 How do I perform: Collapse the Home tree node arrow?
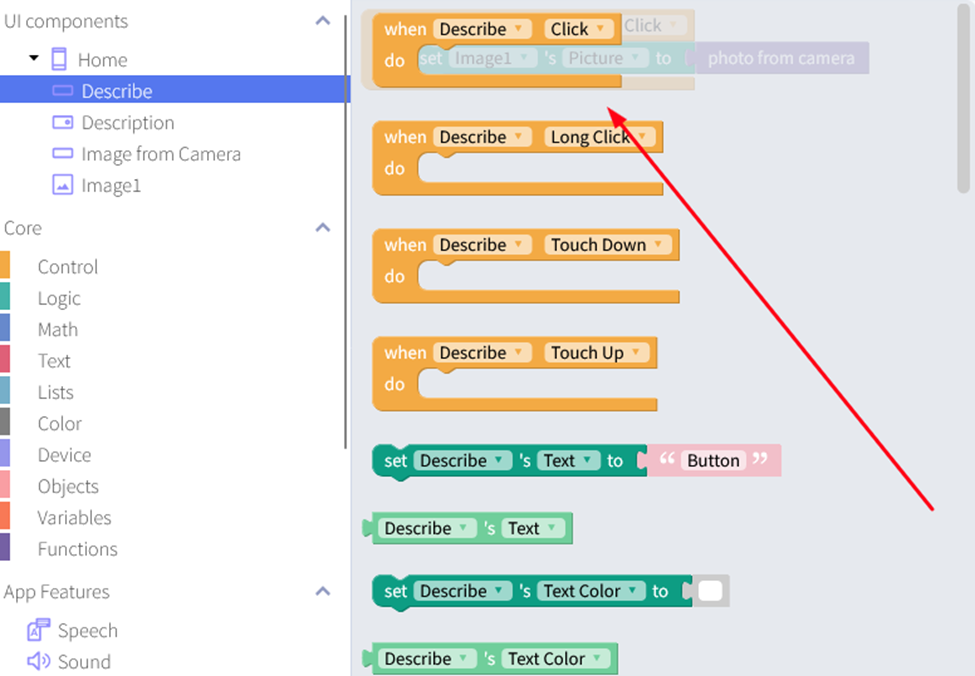click(34, 58)
